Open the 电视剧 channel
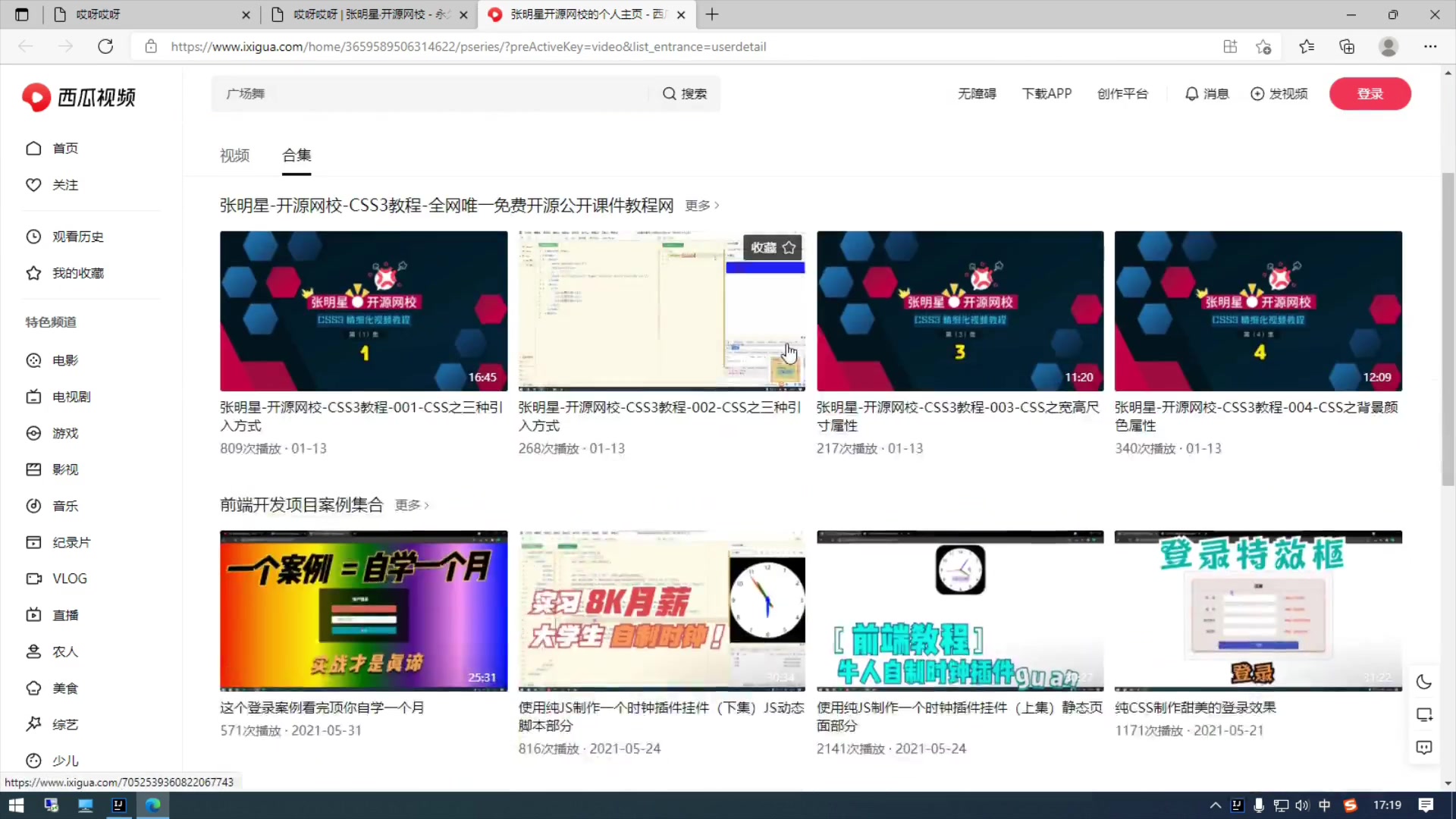The width and height of the screenshot is (1456, 819). pyautogui.click(x=58, y=397)
